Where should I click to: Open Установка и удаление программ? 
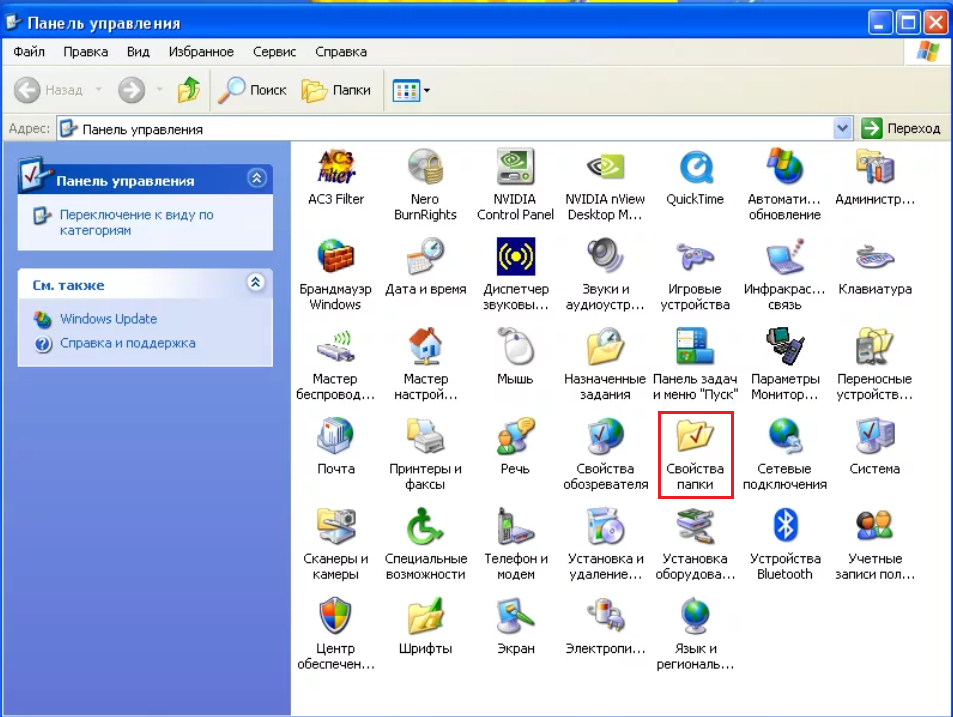point(605,544)
